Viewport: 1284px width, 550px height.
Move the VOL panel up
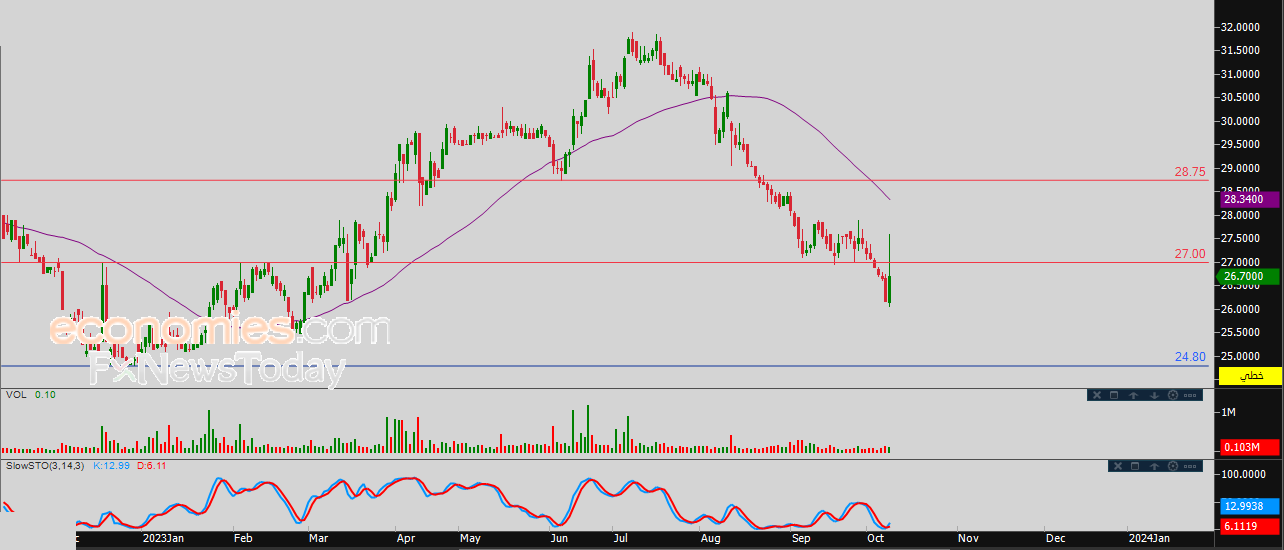(x=1134, y=395)
